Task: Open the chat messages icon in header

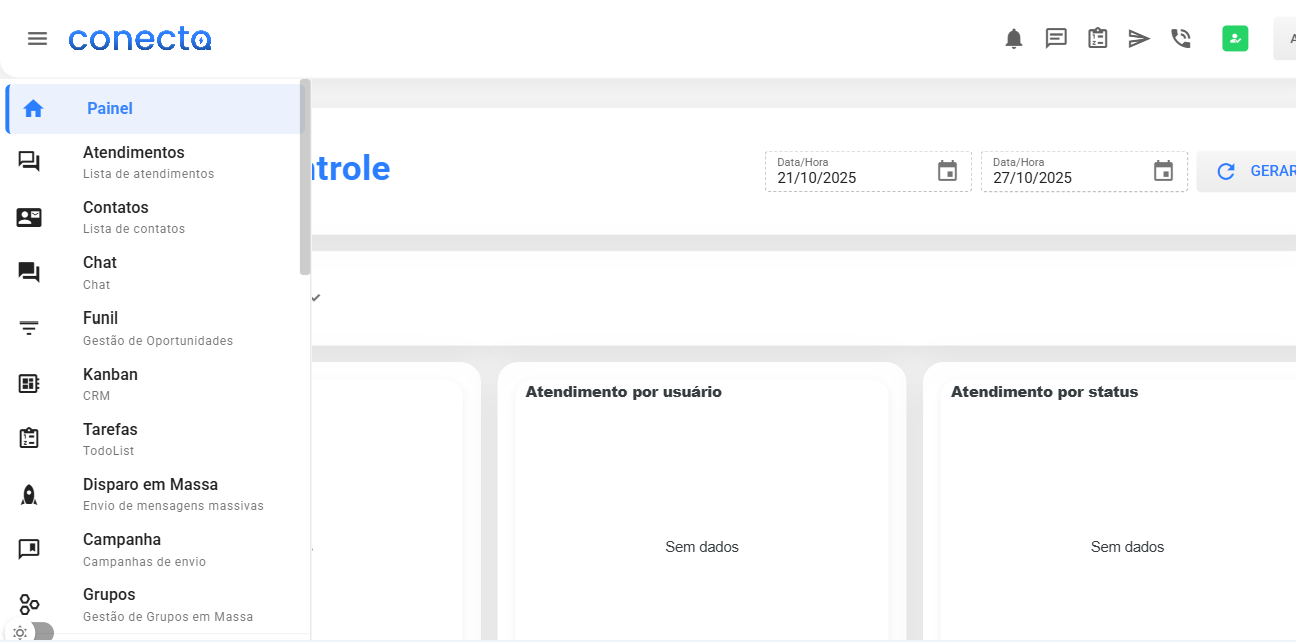Action: point(1056,39)
